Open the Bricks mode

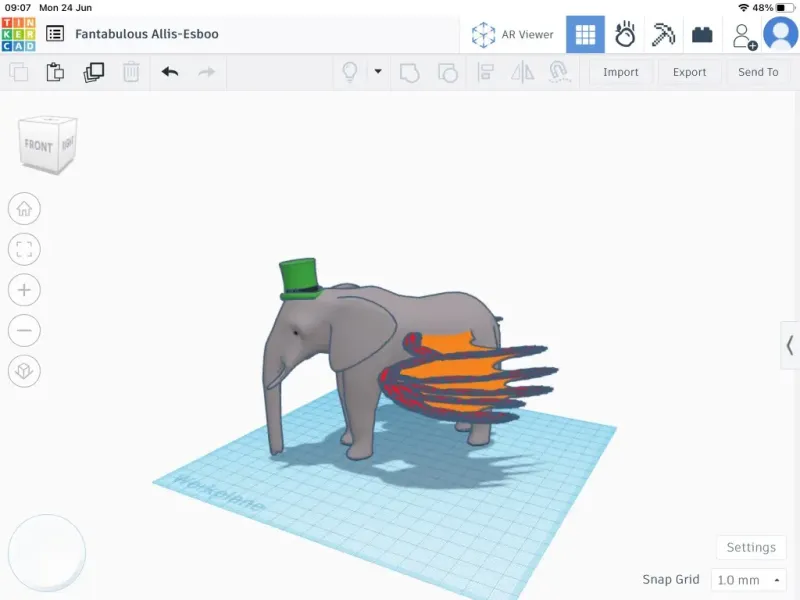[702, 35]
